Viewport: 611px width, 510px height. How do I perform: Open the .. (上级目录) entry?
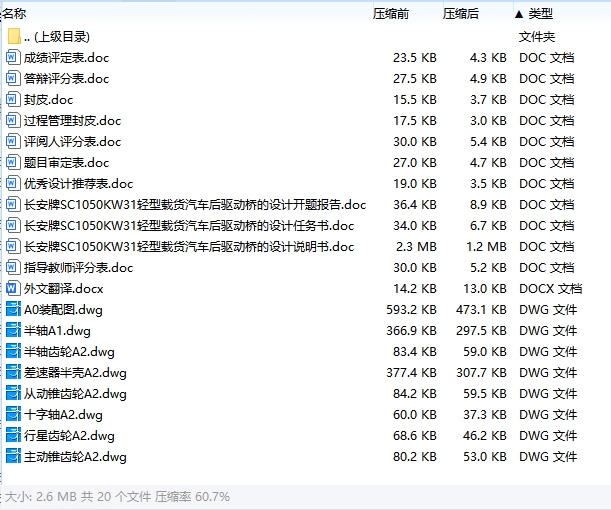tap(57, 37)
